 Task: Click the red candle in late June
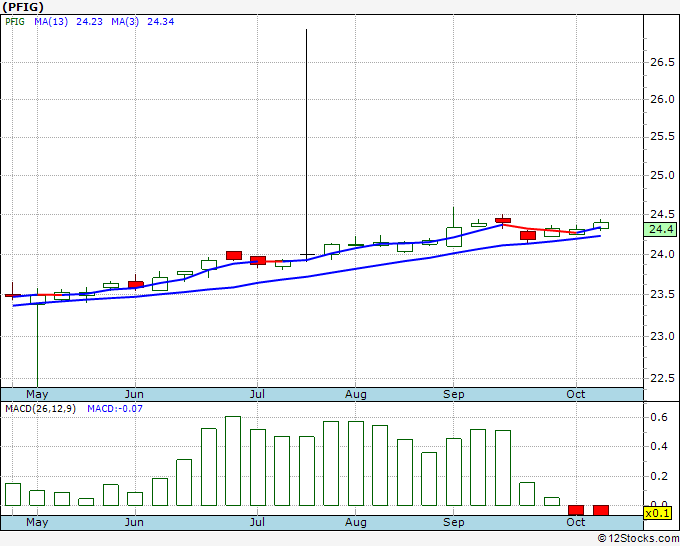point(234,255)
